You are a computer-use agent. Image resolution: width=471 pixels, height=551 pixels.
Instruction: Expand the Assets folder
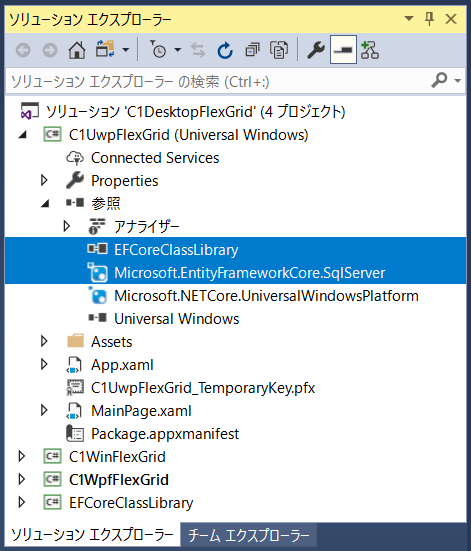[44, 341]
